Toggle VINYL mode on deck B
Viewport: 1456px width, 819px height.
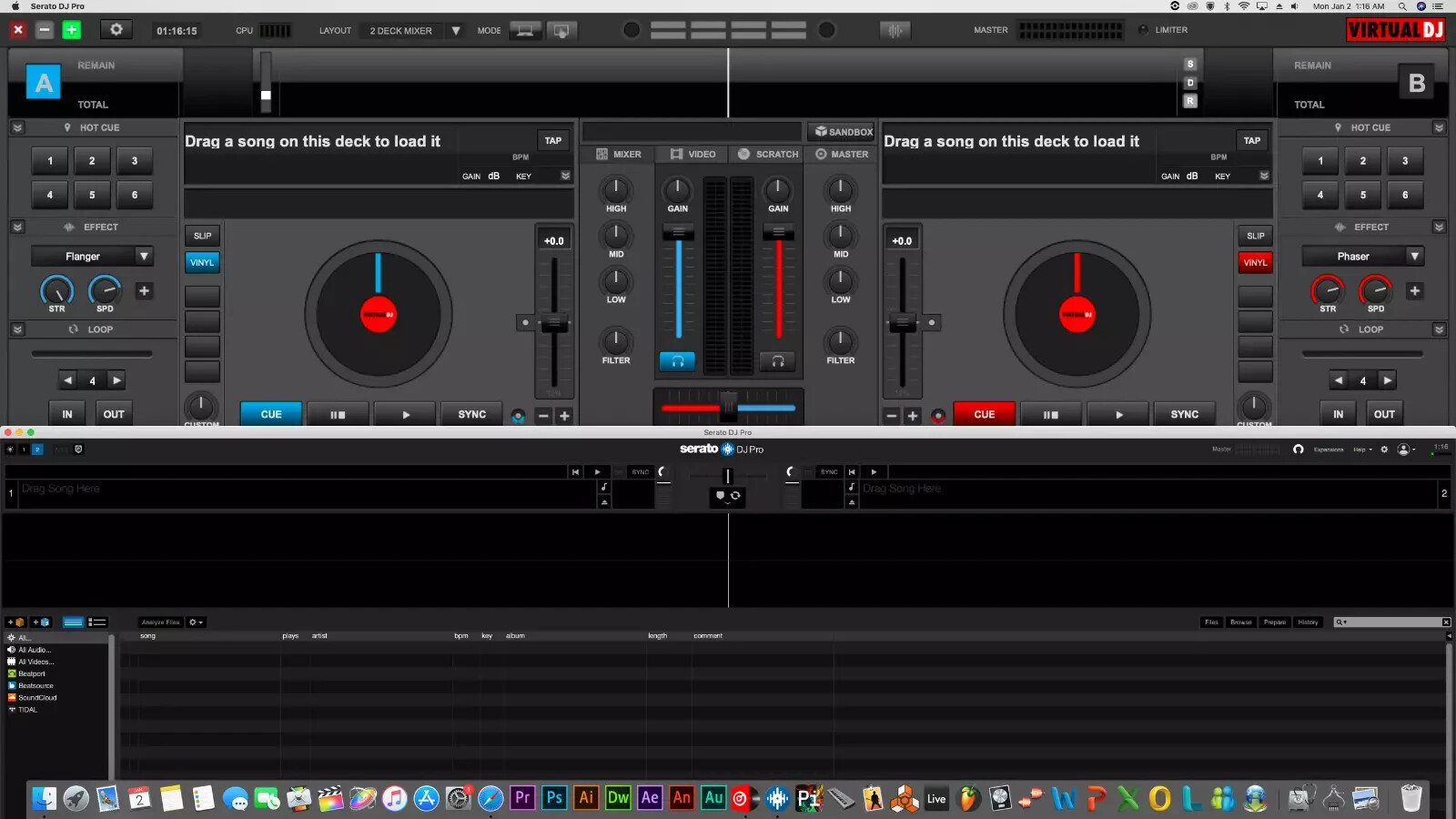pyautogui.click(x=1255, y=262)
